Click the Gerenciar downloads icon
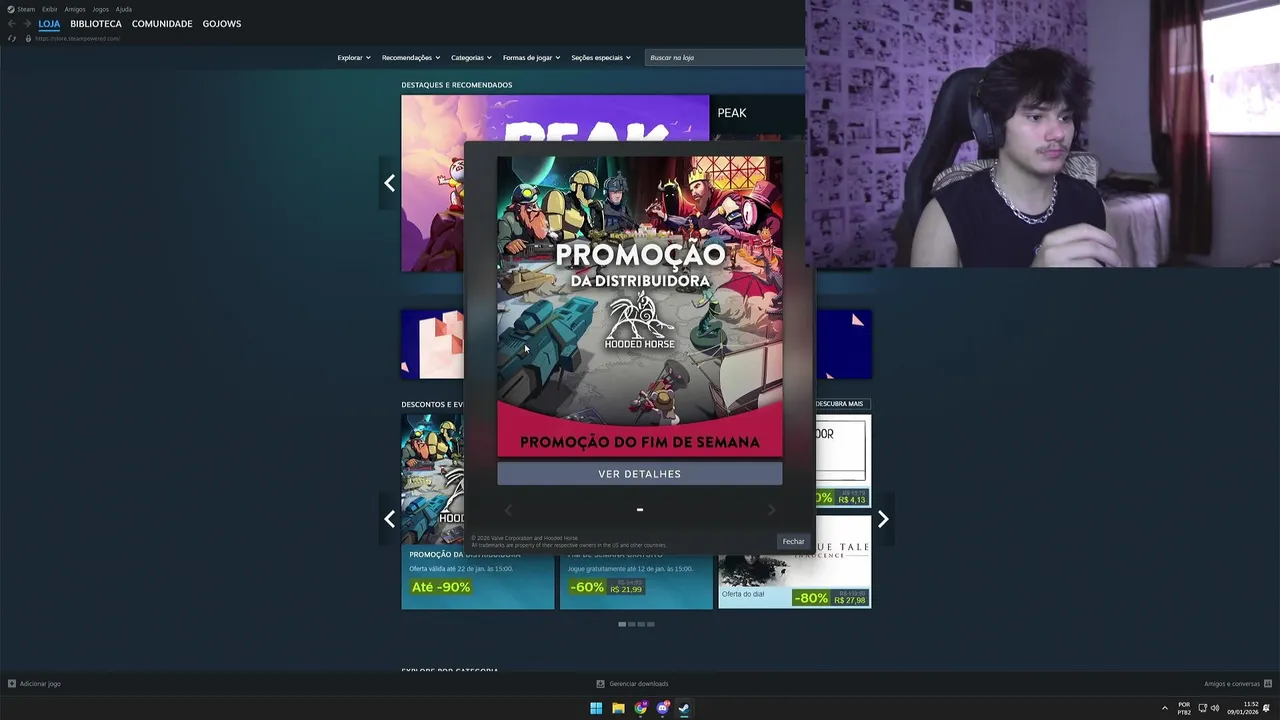 [x=600, y=684]
